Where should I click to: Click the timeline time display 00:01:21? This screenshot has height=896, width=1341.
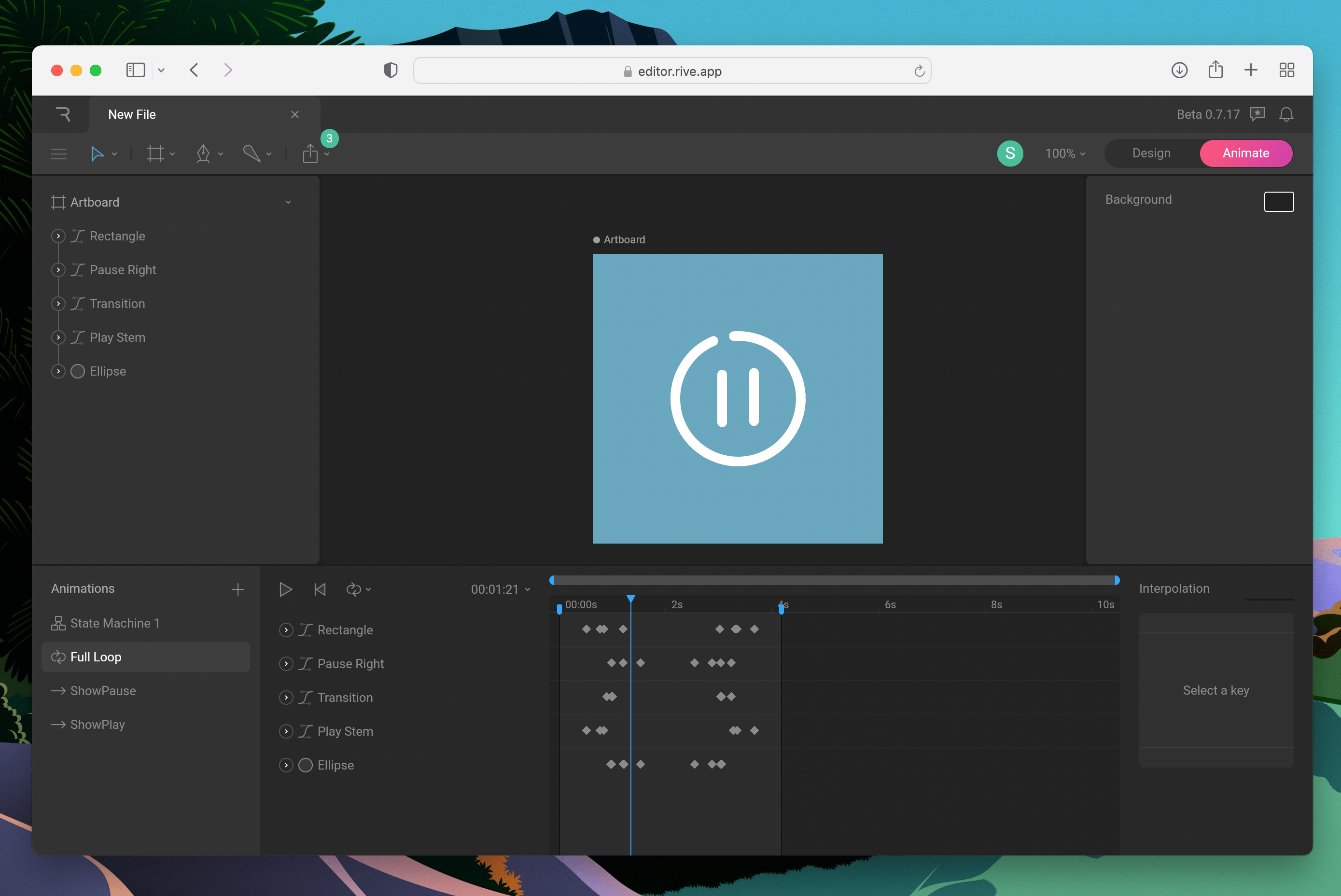coord(495,589)
